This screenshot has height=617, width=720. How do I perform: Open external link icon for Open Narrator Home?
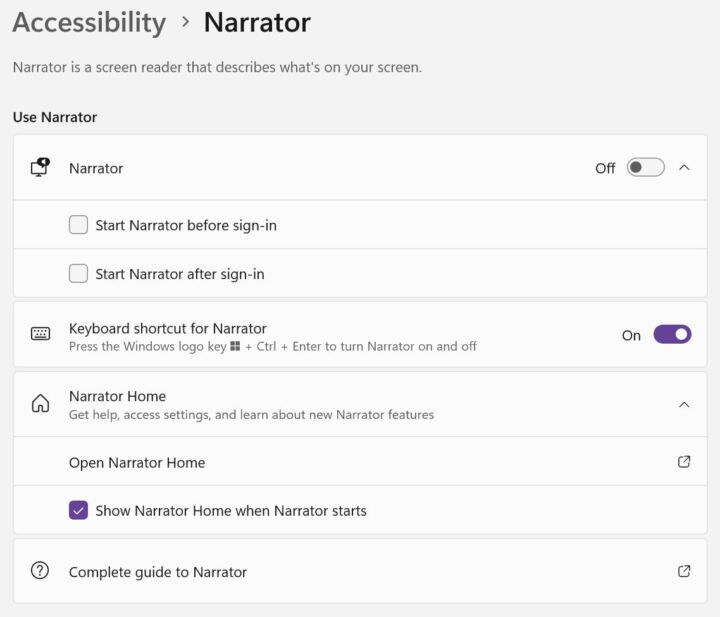coord(684,462)
